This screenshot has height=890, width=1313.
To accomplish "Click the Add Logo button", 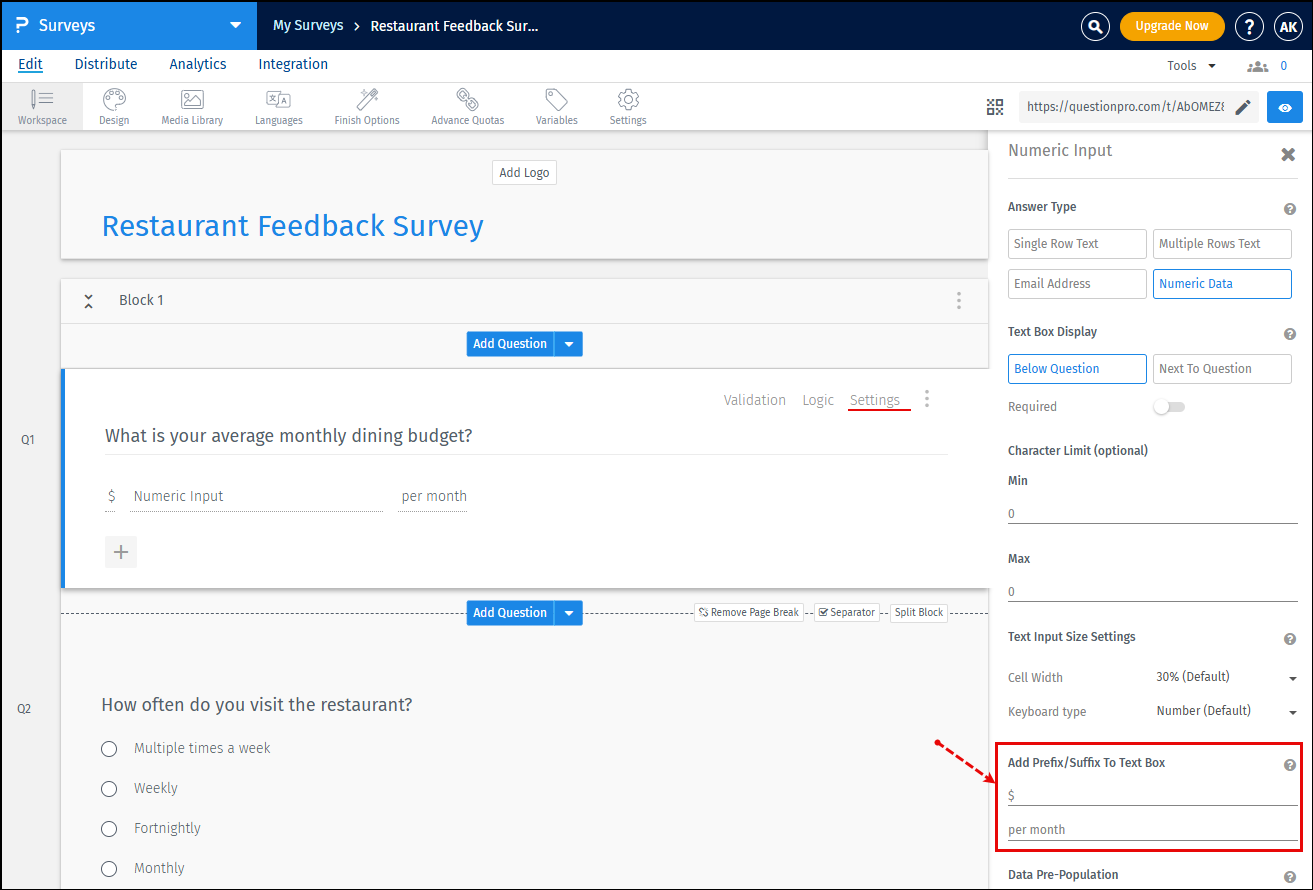I will [524, 172].
